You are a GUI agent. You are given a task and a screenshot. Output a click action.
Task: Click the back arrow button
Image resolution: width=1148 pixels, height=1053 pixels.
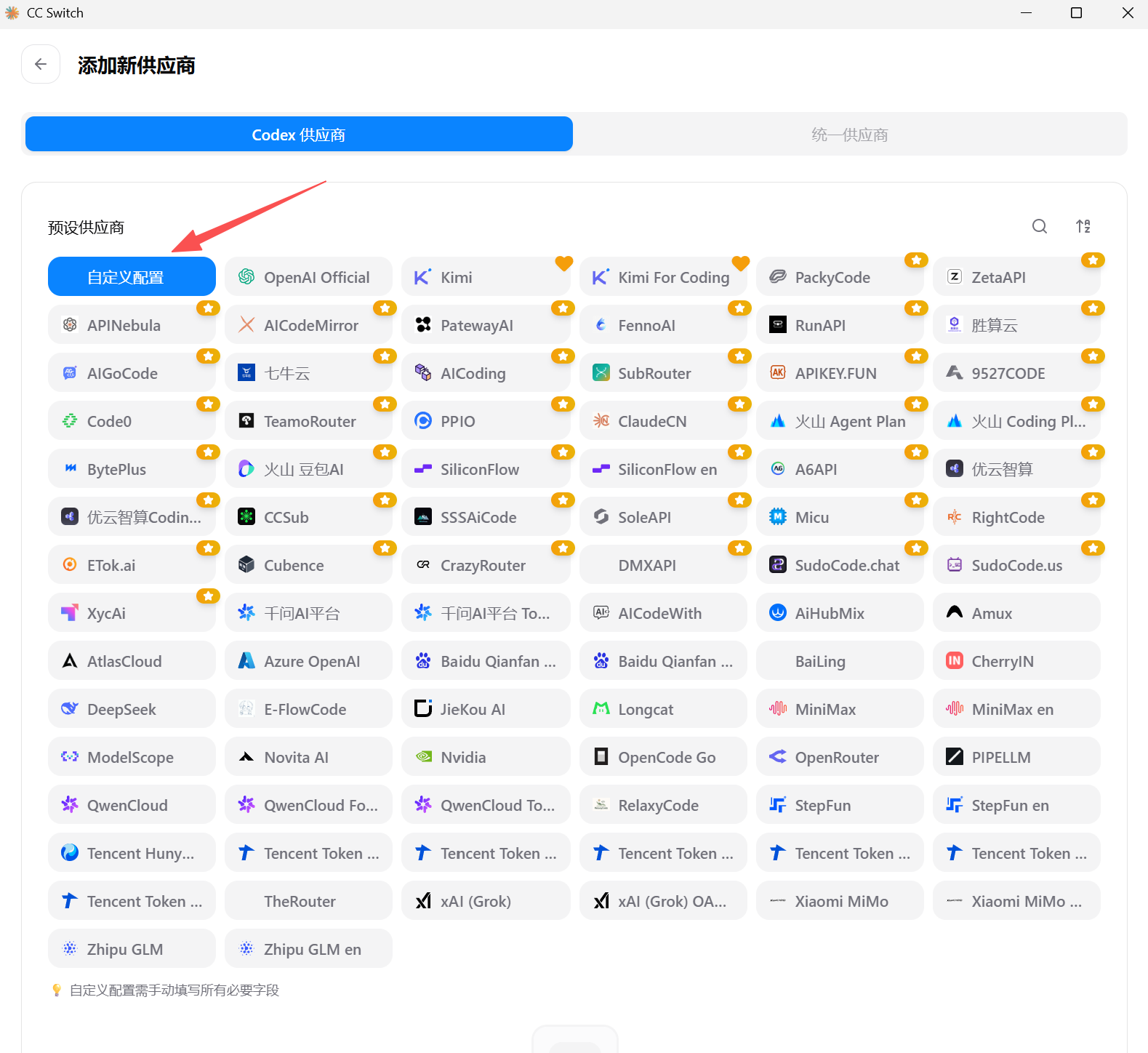point(41,64)
